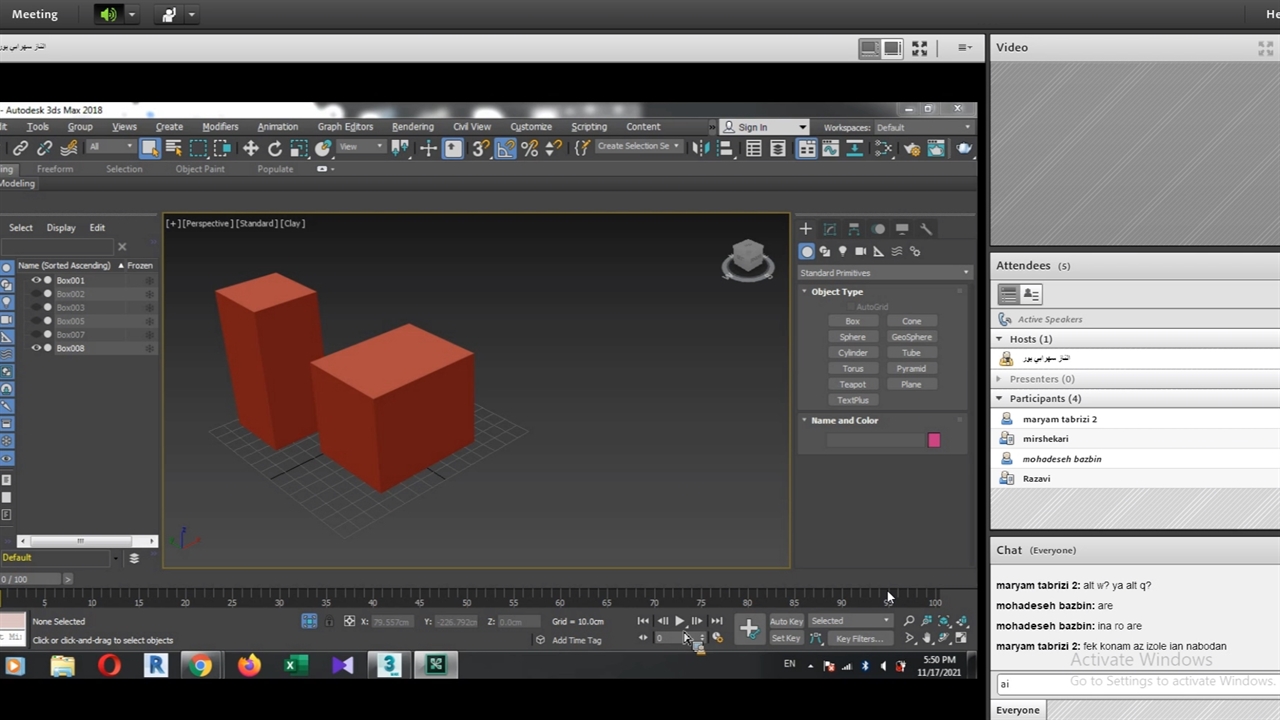1280x720 pixels.
Task: Open the Modifiers menu
Action: pyautogui.click(x=220, y=127)
